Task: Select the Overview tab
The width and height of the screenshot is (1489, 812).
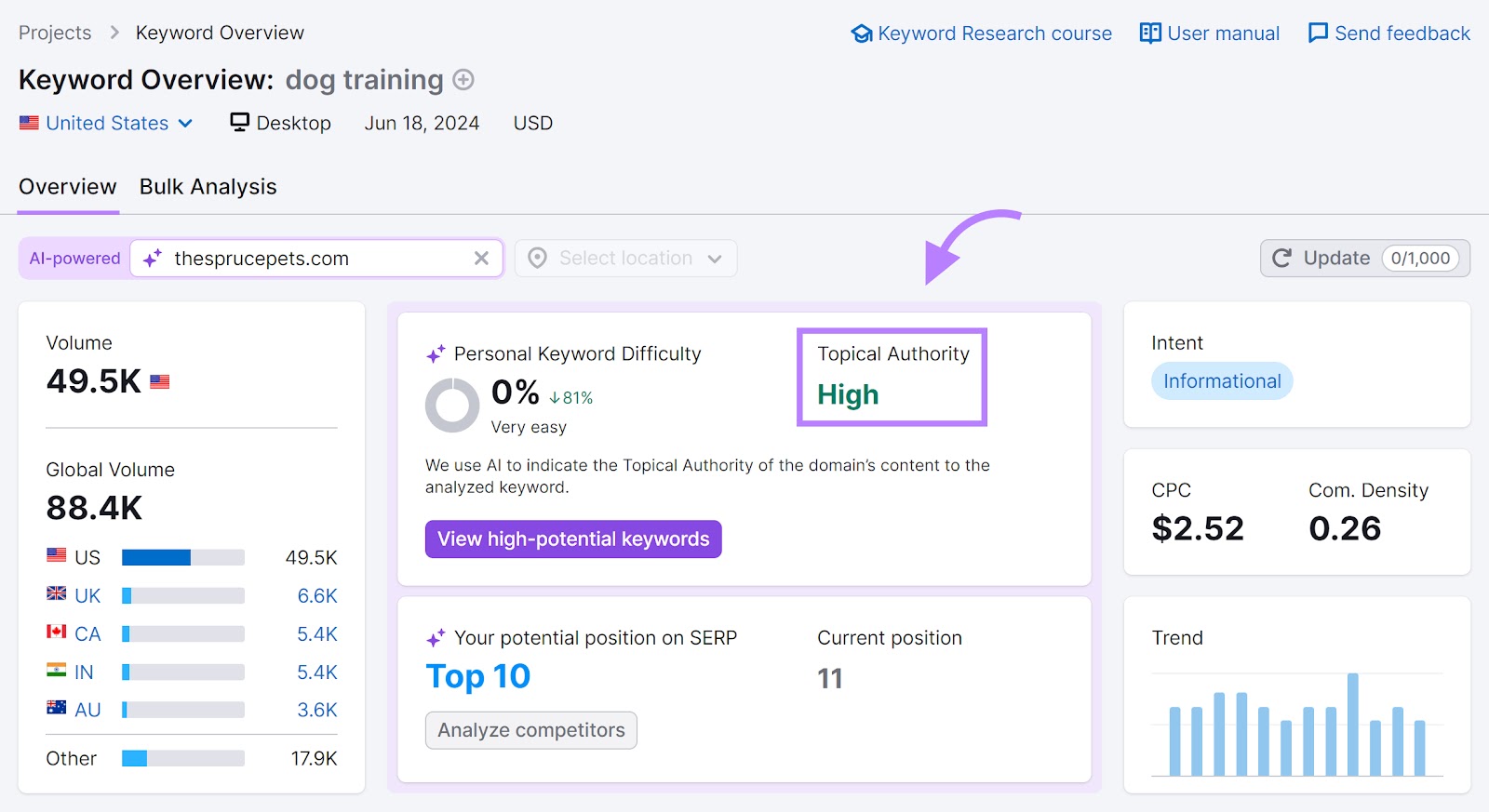Action: [x=68, y=187]
